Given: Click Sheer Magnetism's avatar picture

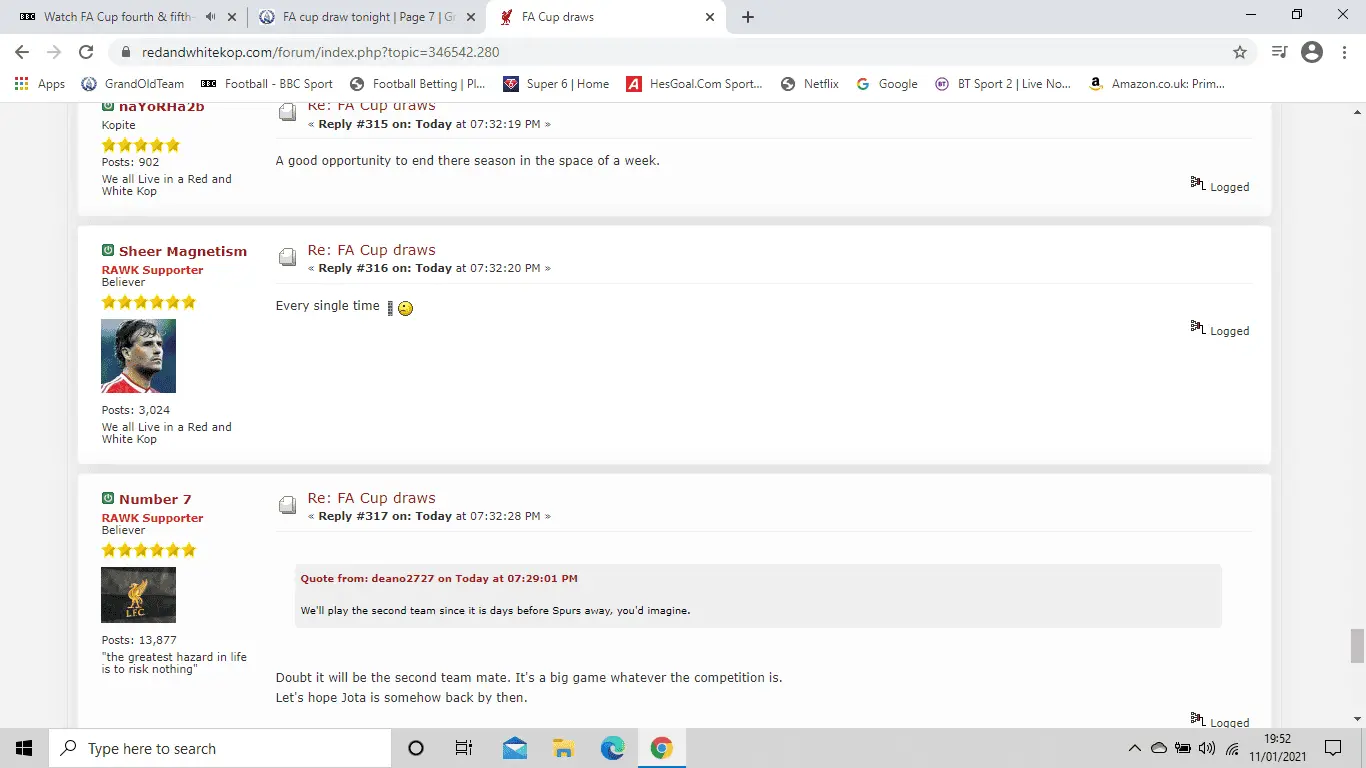Looking at the screenshot, I should (x=138, y=356).
